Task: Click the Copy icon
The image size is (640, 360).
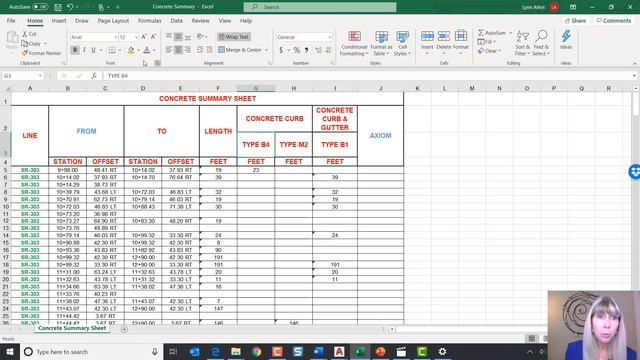Action: pos(32,43)
